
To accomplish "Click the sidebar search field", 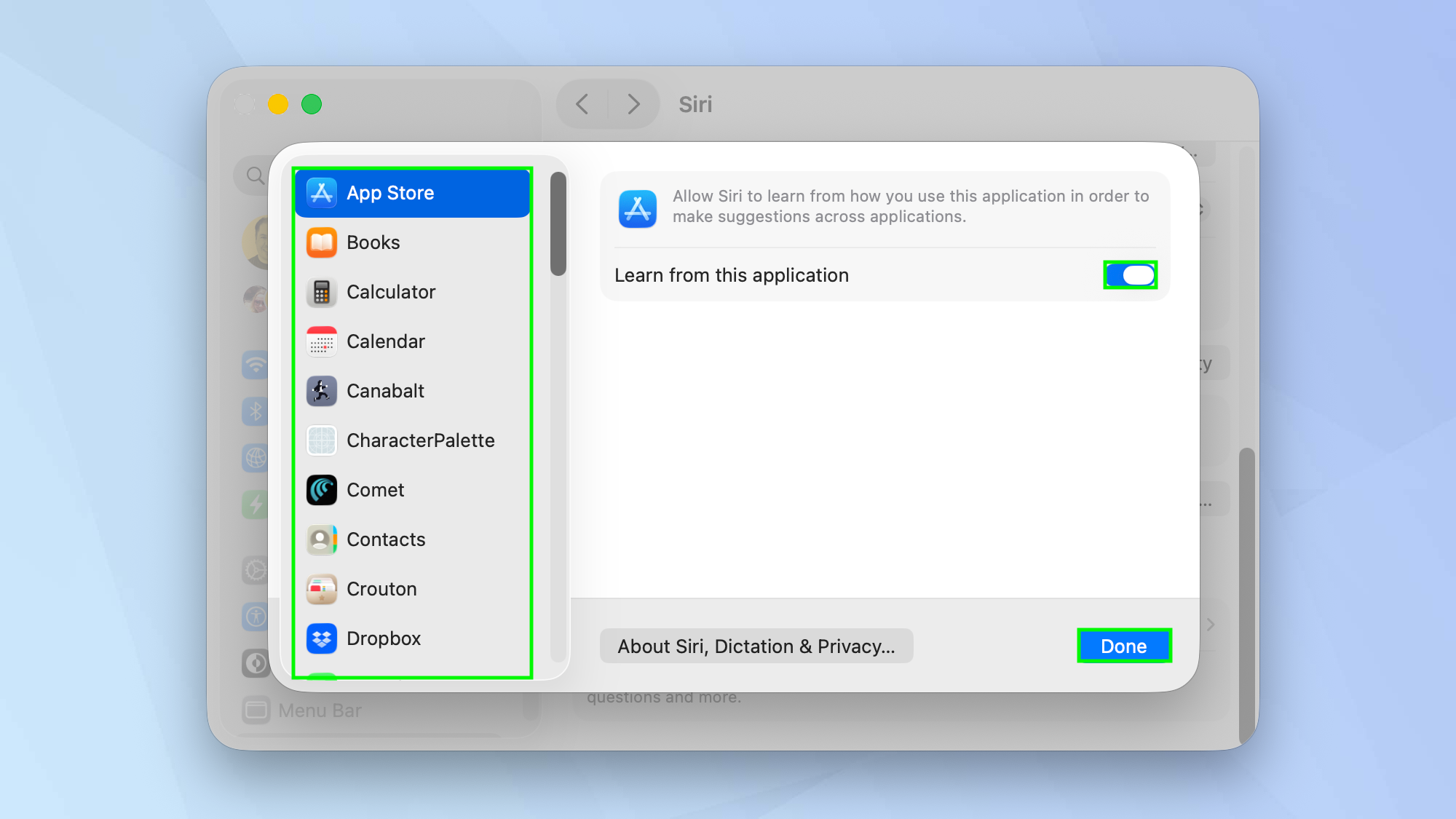I will [x=254, y=175].
